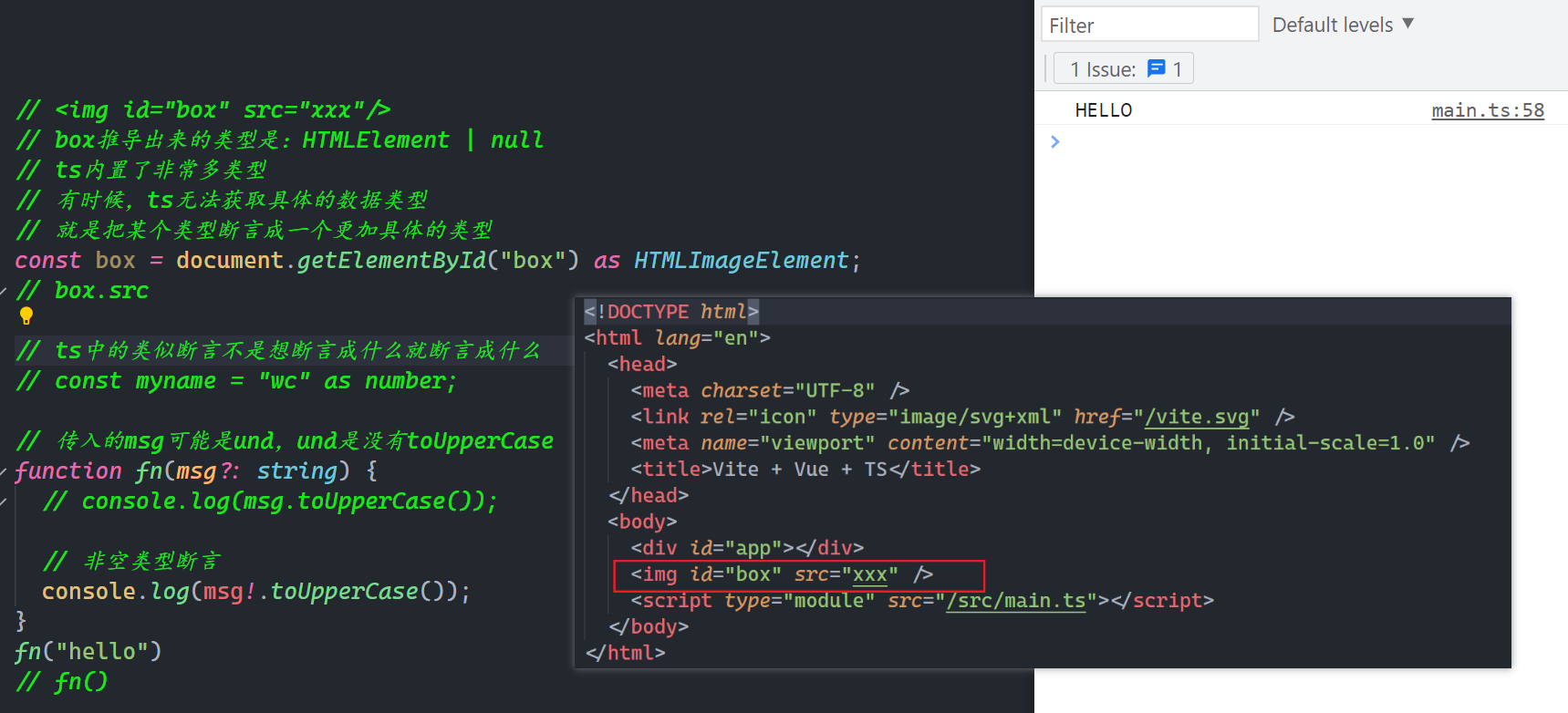Click getElementById in the code
Screen dimensions: 1568x713
(x=392, y=261)
